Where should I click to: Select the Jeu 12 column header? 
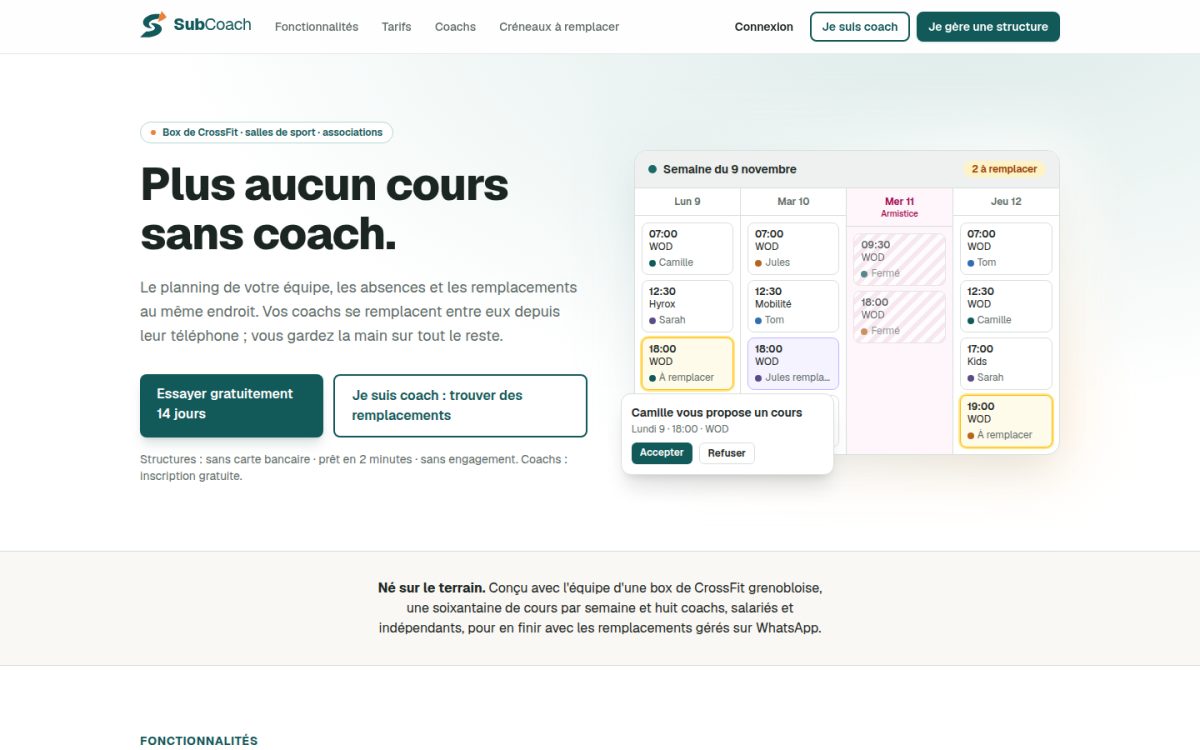(x=1006, y=201)
